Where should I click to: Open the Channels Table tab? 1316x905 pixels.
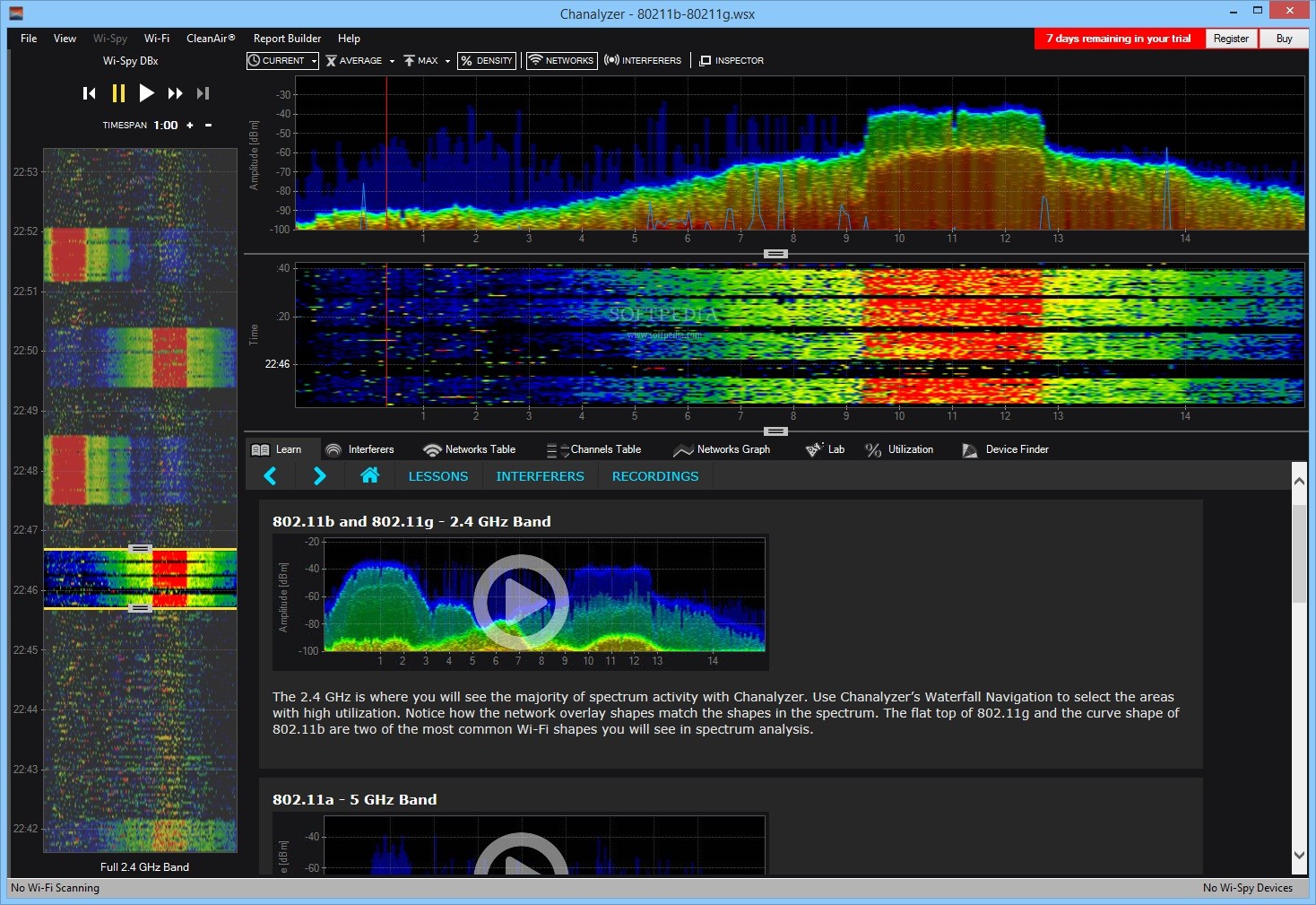[594, 449]
